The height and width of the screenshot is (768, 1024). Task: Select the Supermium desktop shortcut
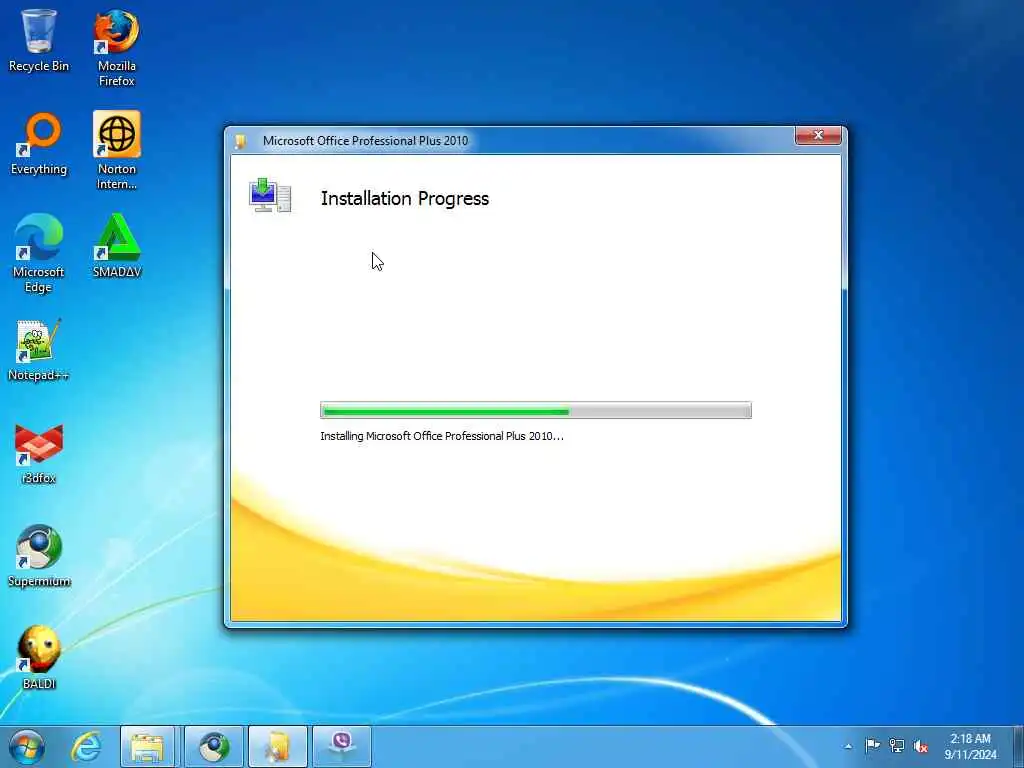click(39, 556)
